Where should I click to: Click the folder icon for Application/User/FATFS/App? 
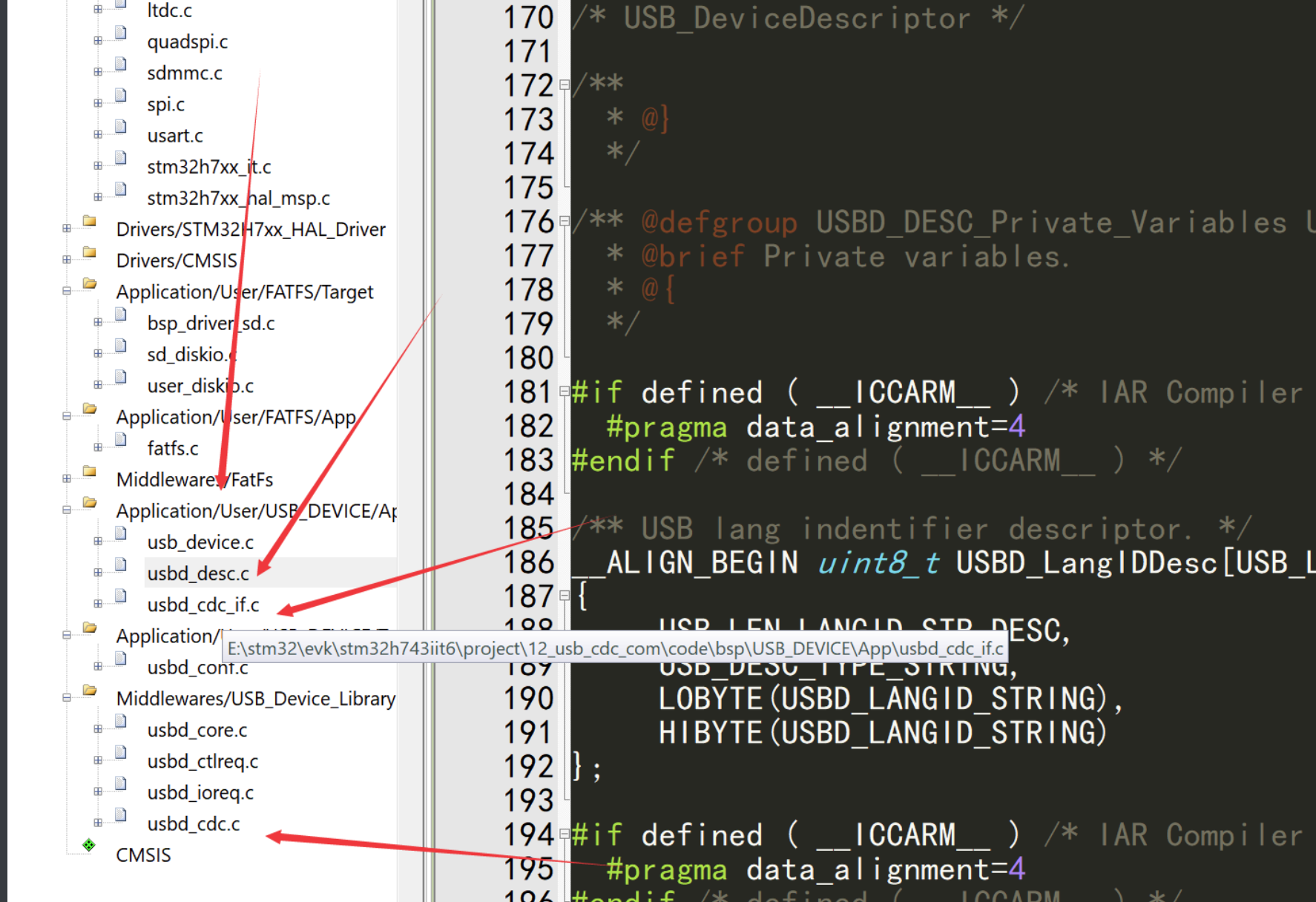89,409
